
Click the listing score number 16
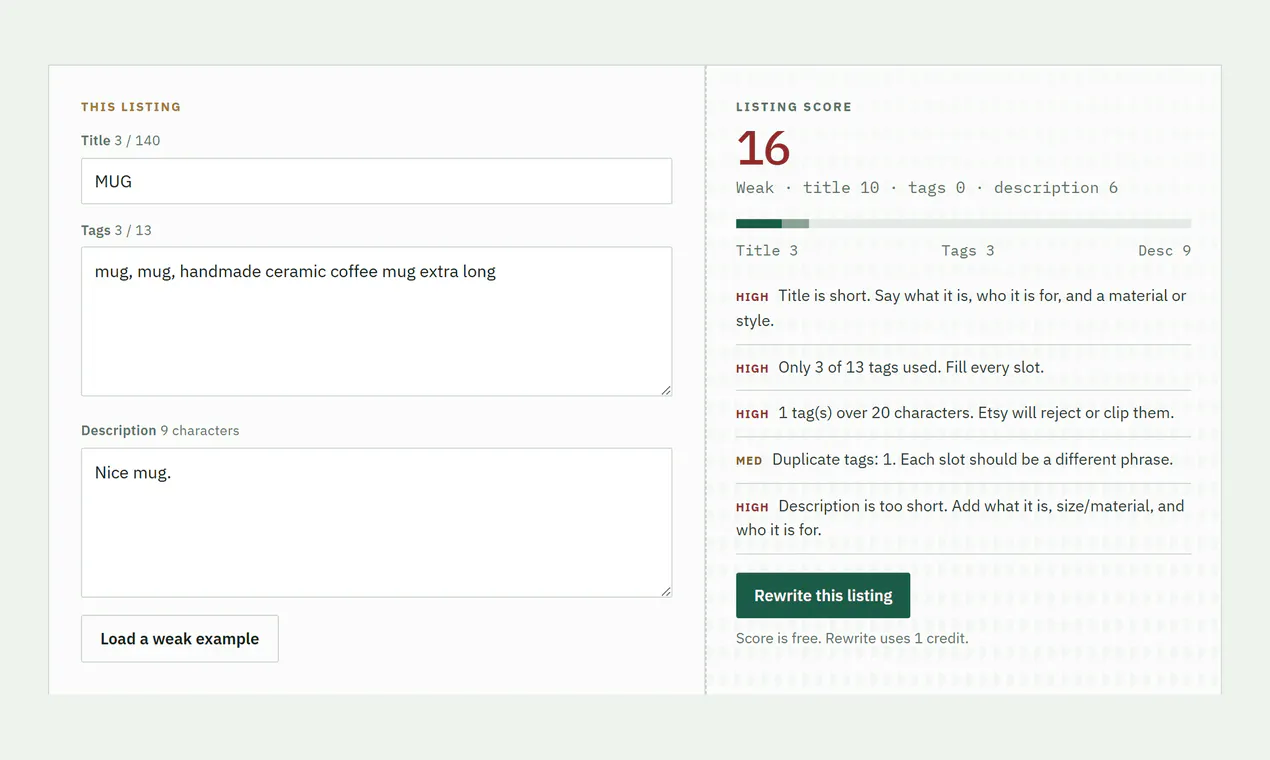763,149
